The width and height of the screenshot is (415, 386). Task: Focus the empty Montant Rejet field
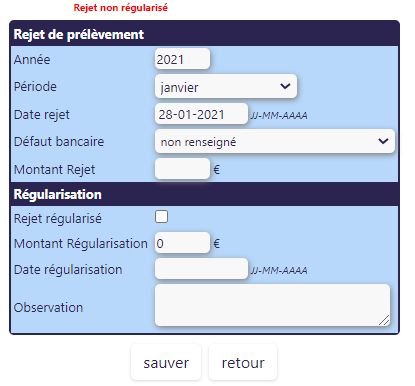(x=182, y=169)
